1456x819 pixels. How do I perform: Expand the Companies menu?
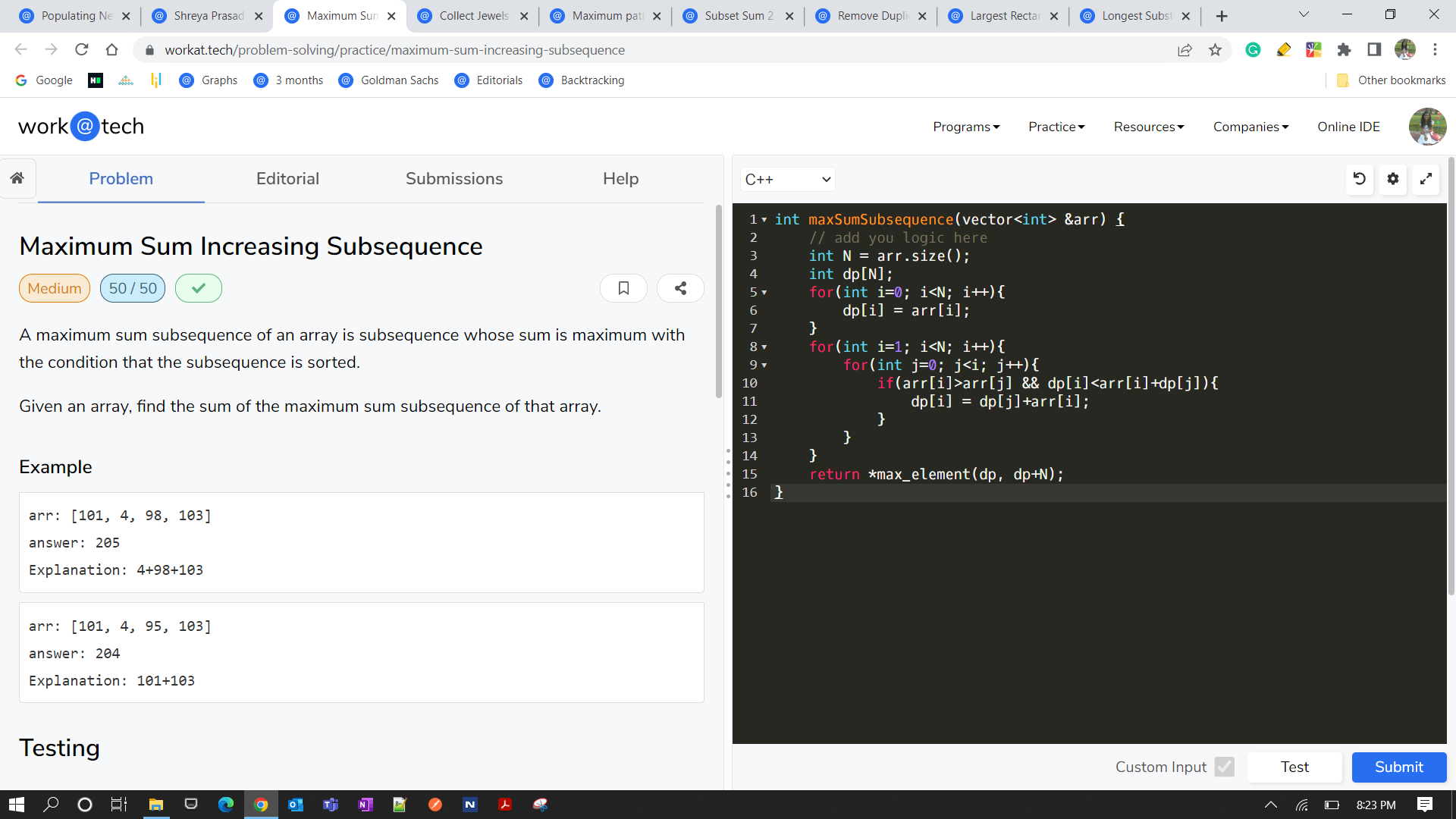pyautogui.click(x=1250, y=127)
